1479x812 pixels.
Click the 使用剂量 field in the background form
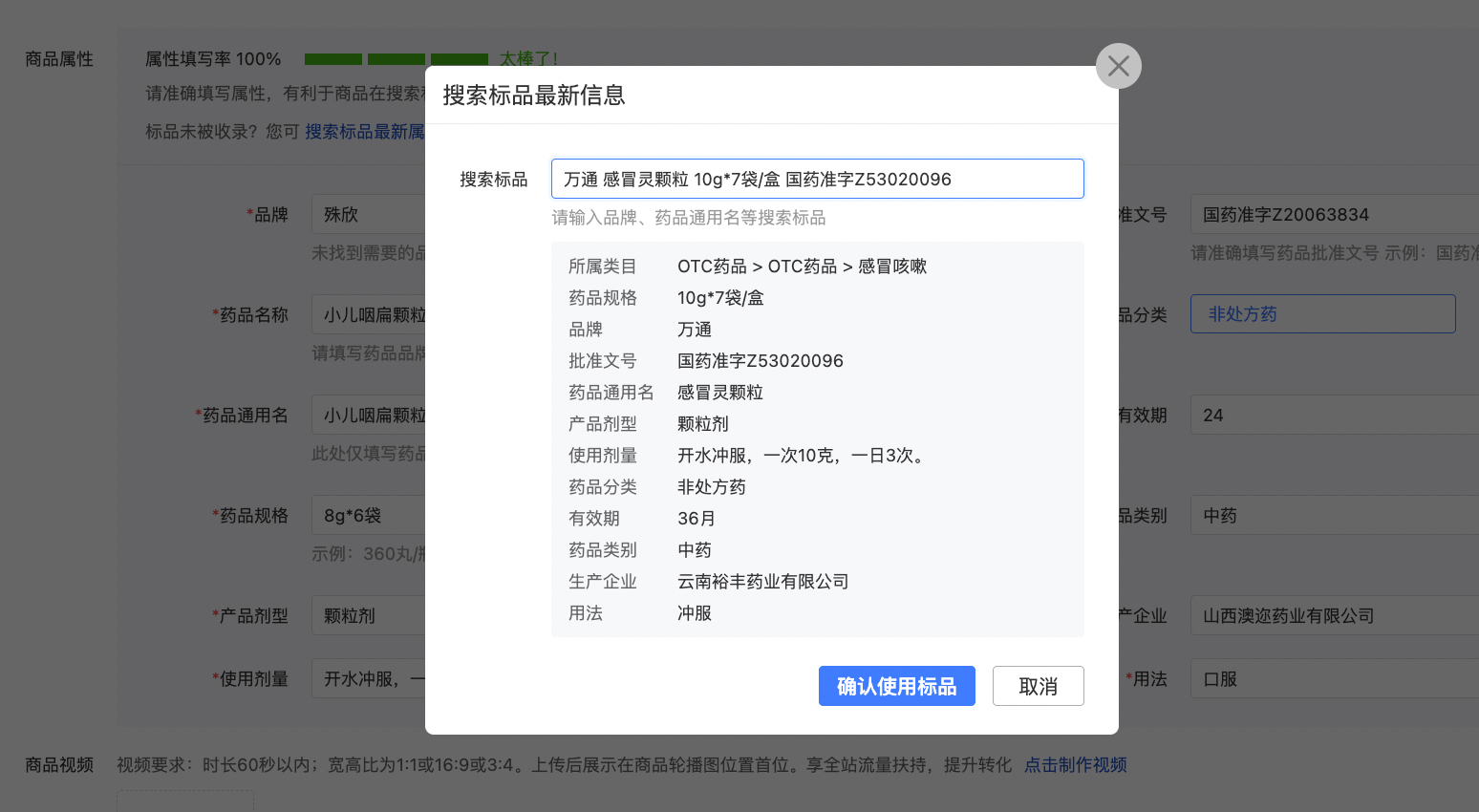pos(369,678)
